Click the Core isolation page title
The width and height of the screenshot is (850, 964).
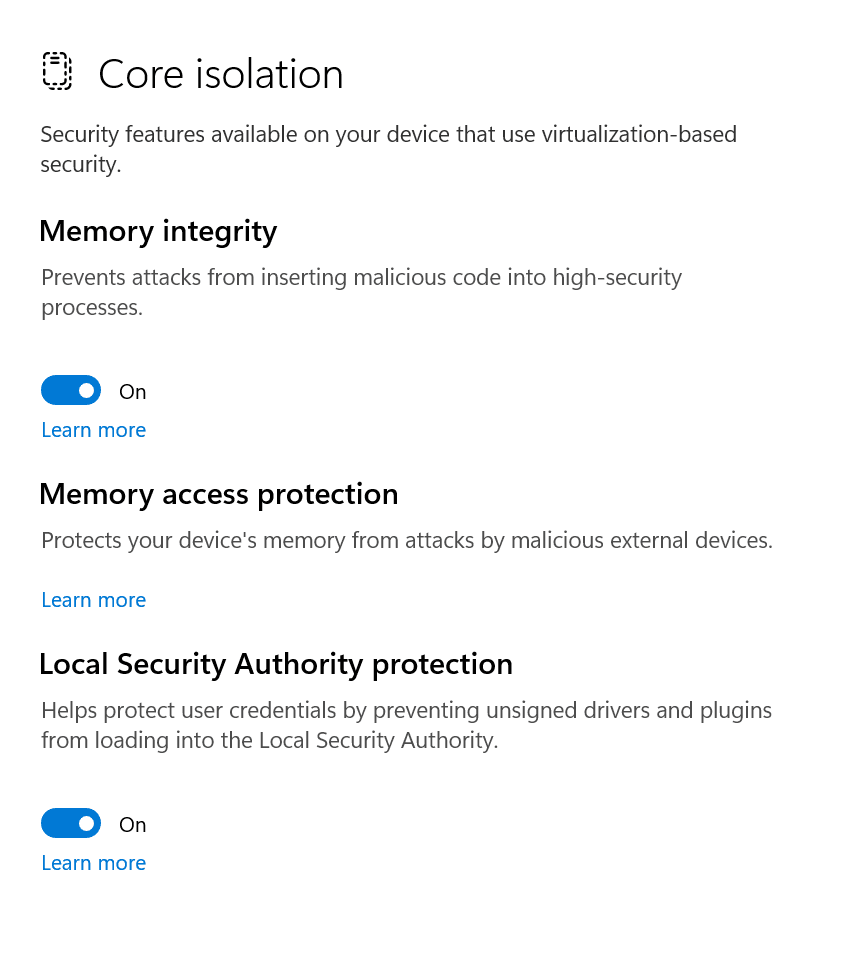[221, 74]
